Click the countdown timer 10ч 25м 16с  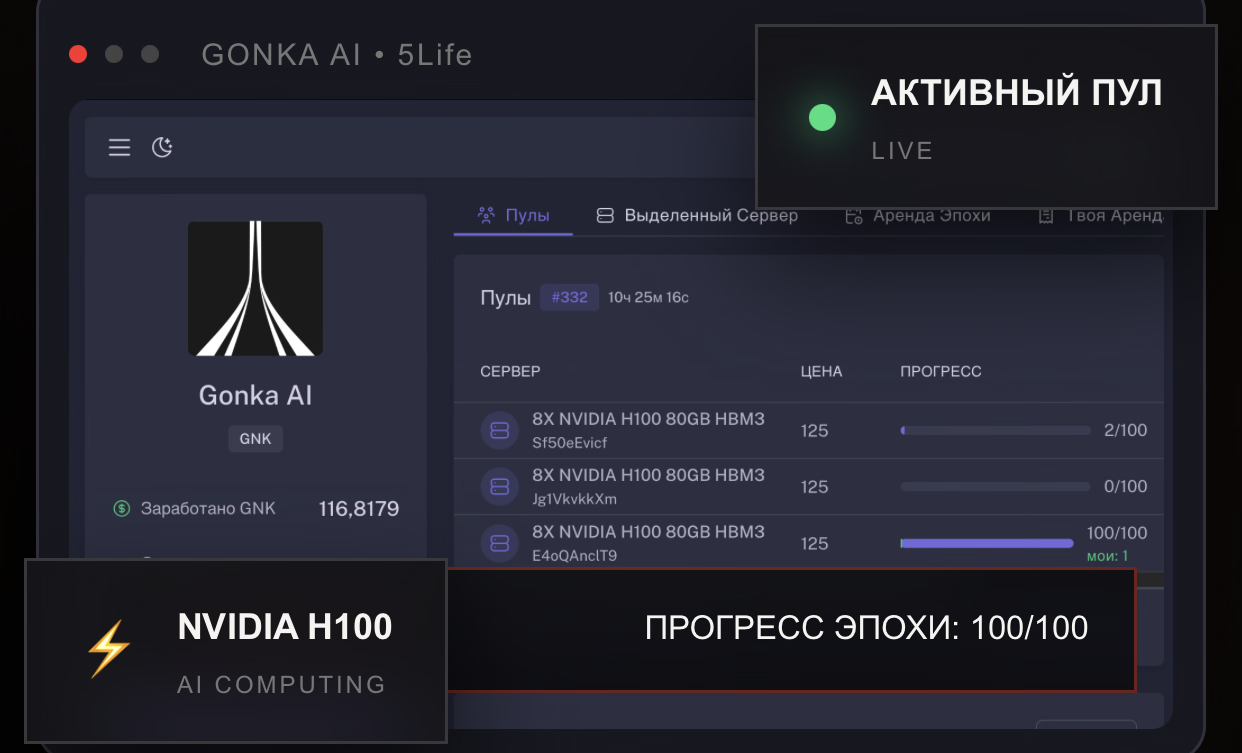click(x=648, y=297)
